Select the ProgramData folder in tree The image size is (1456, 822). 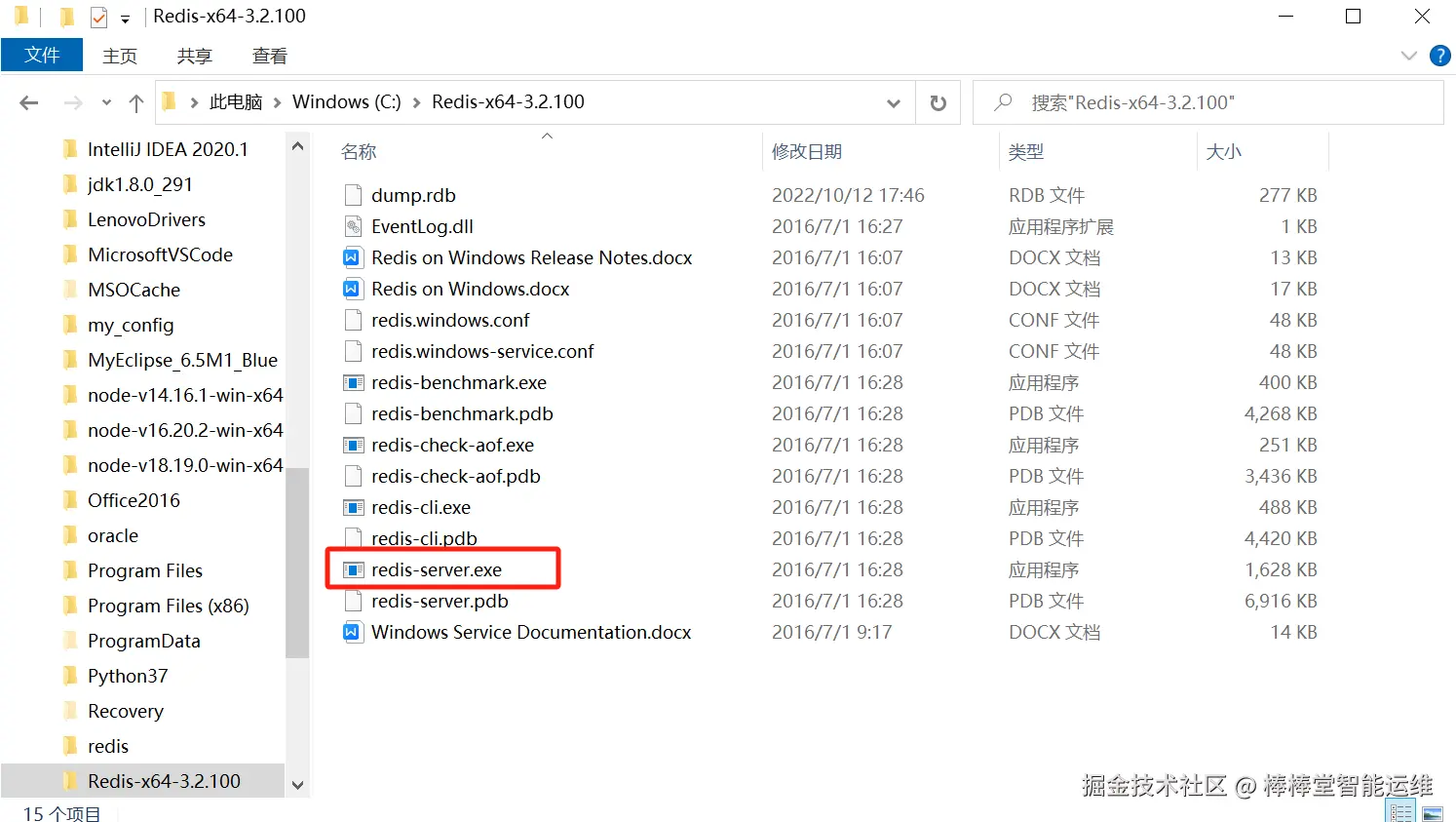click(x=142, y=641)
